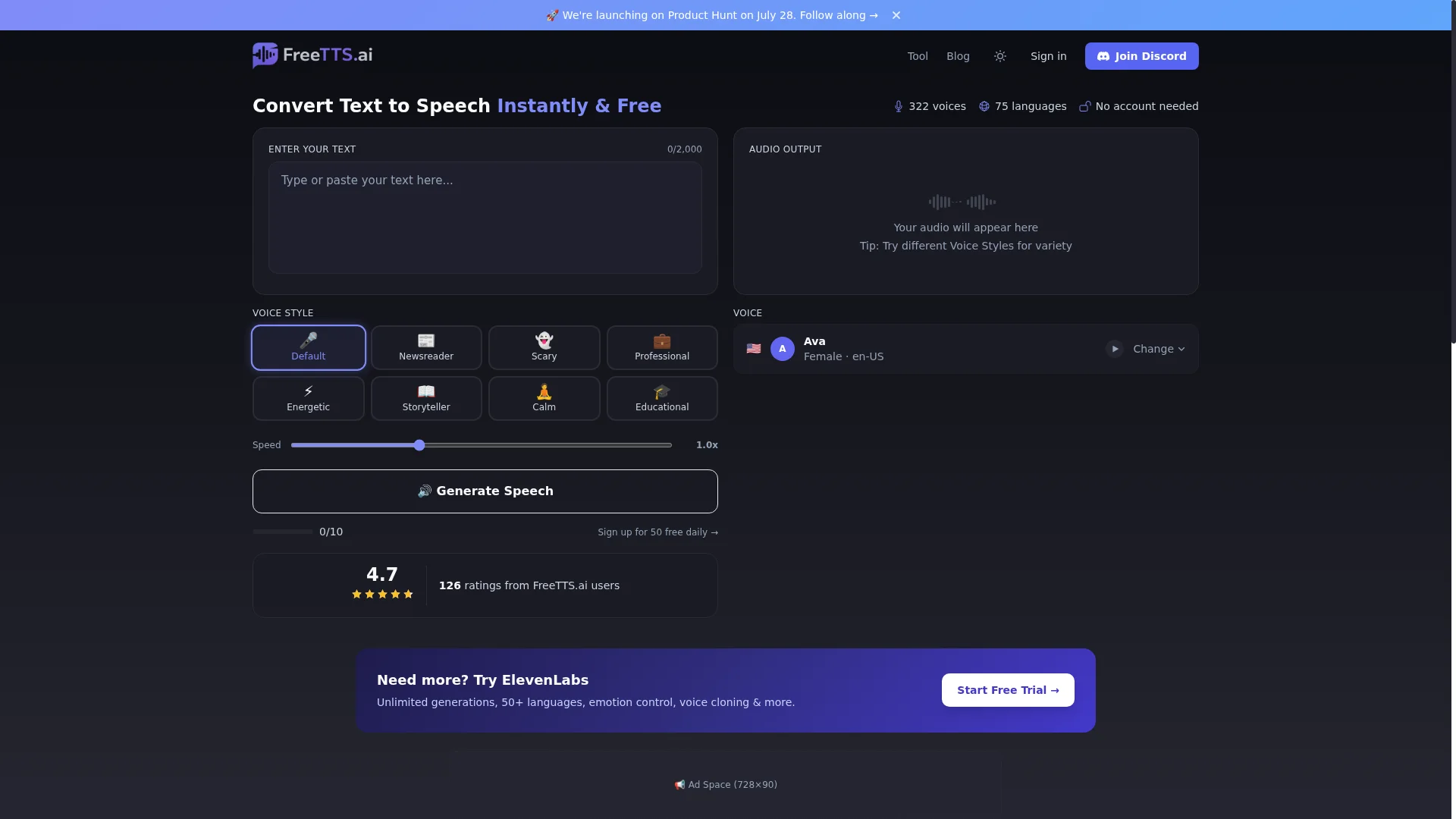
Task: Open Sign up for 50 free daily link
Action: (x=657, y=532)
